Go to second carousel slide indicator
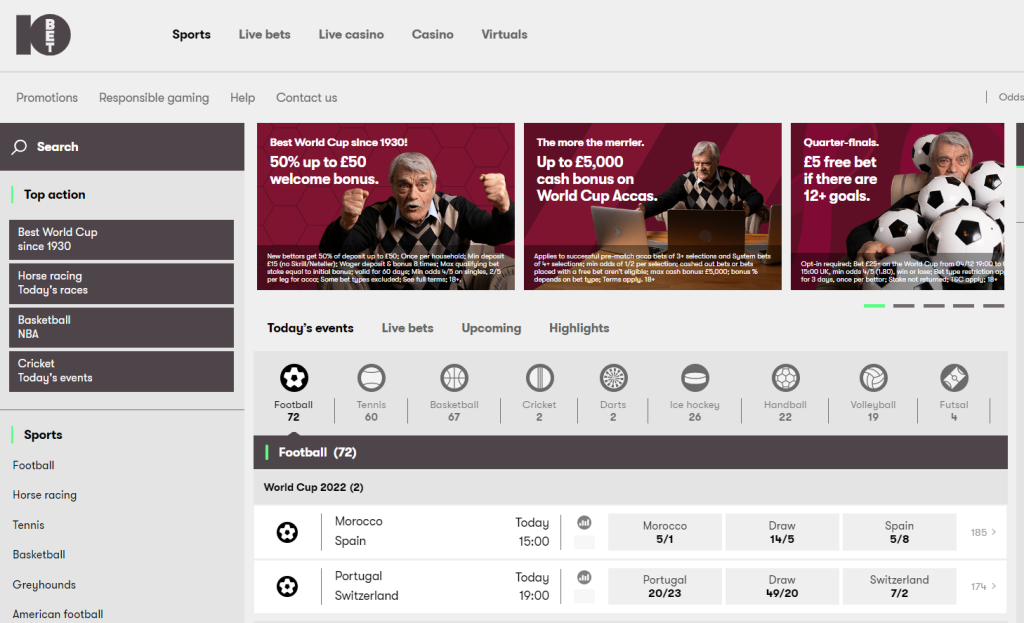Screen dimensions: 1024x623 904,306
